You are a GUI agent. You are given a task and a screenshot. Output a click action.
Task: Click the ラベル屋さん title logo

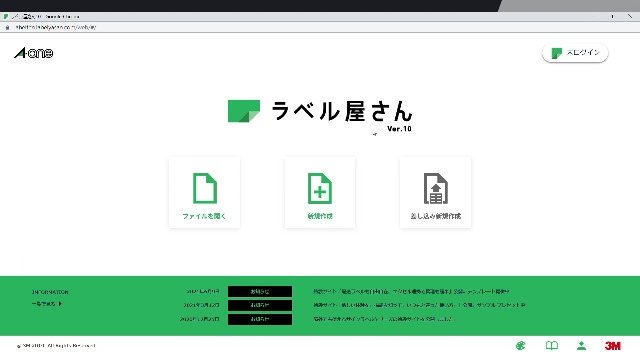[320, 111]
